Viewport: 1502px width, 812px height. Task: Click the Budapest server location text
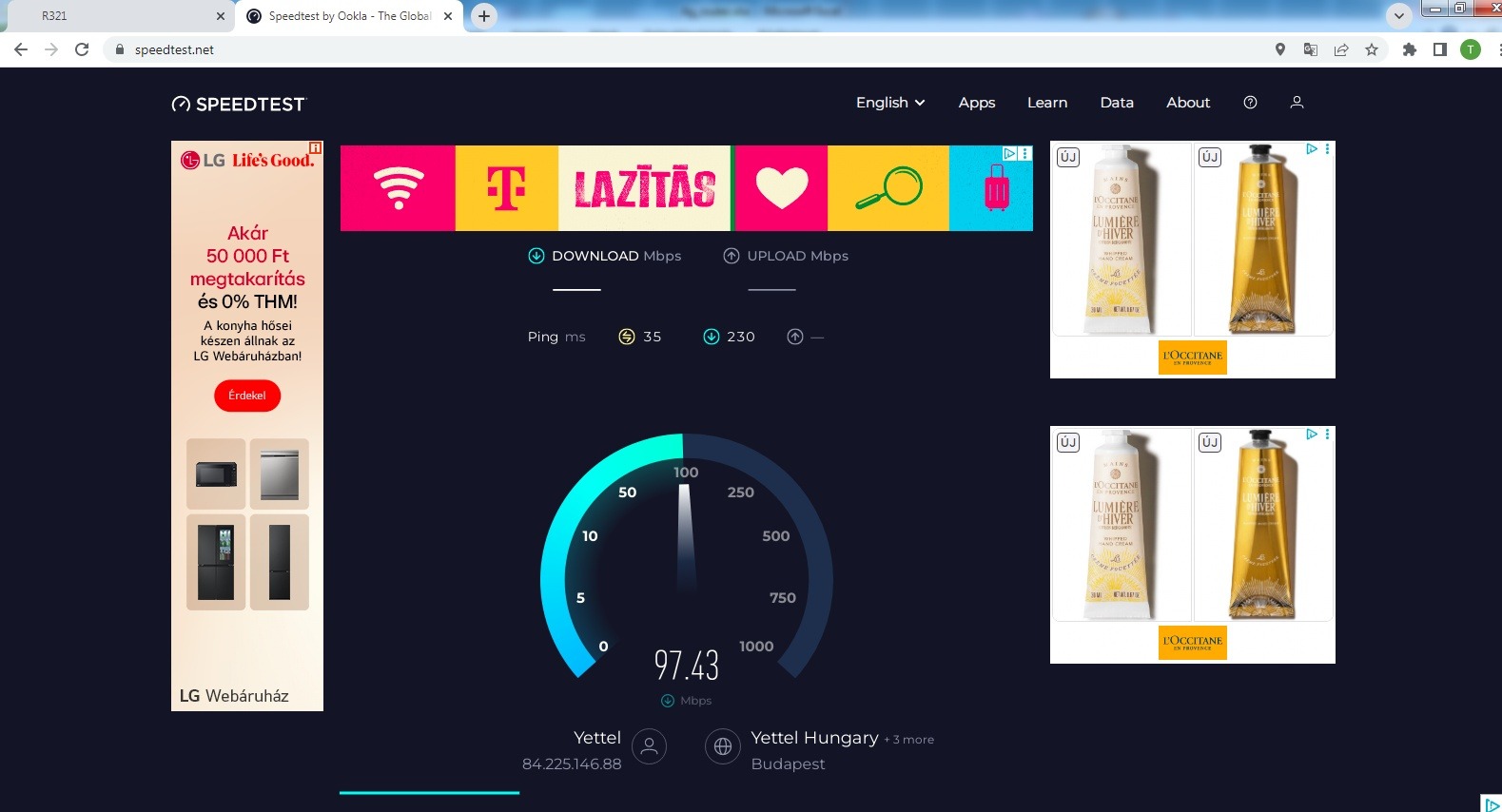tap(788, 764)
